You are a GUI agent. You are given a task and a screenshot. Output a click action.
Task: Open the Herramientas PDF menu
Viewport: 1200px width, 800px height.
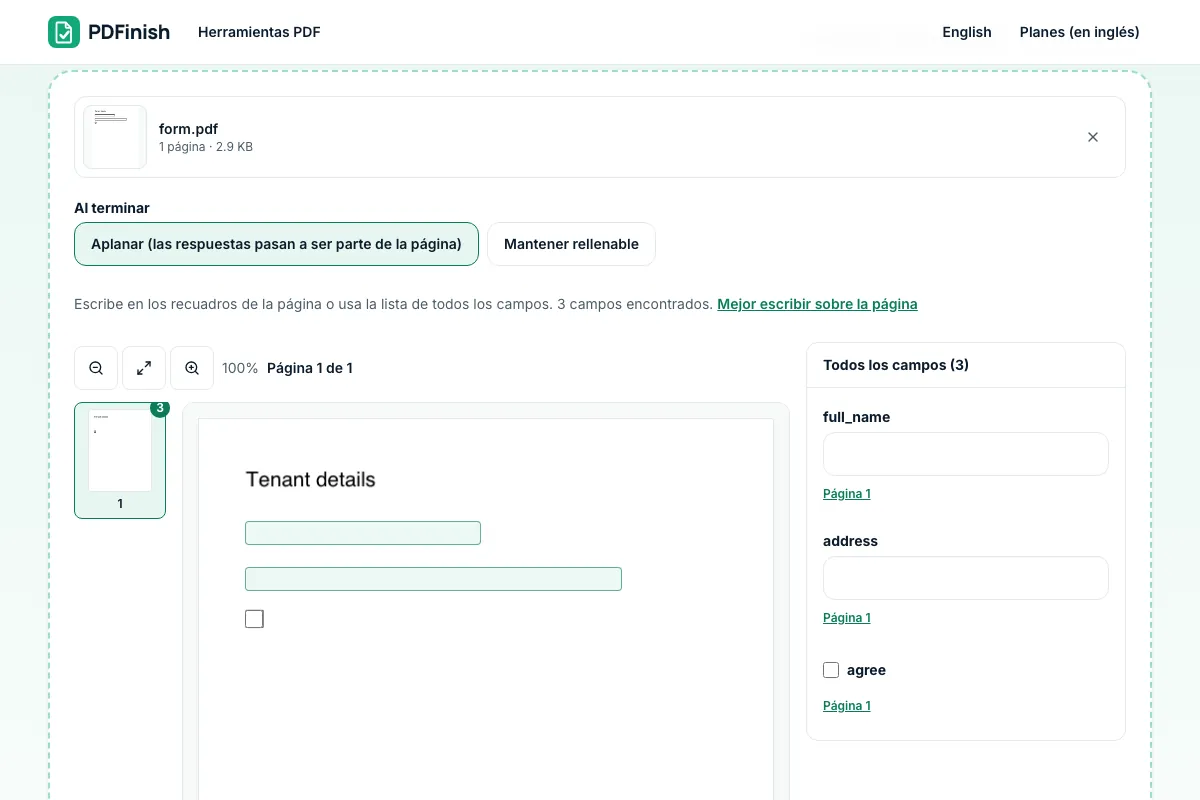pos(259,32)
